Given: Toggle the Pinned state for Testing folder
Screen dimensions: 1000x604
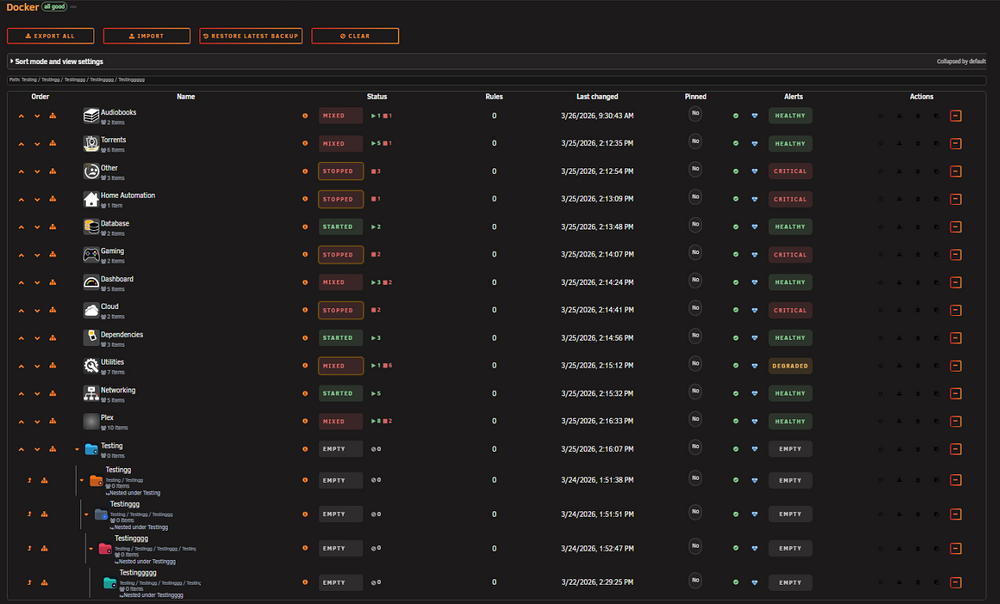Looking at the screenshot, I should [695, 446].
